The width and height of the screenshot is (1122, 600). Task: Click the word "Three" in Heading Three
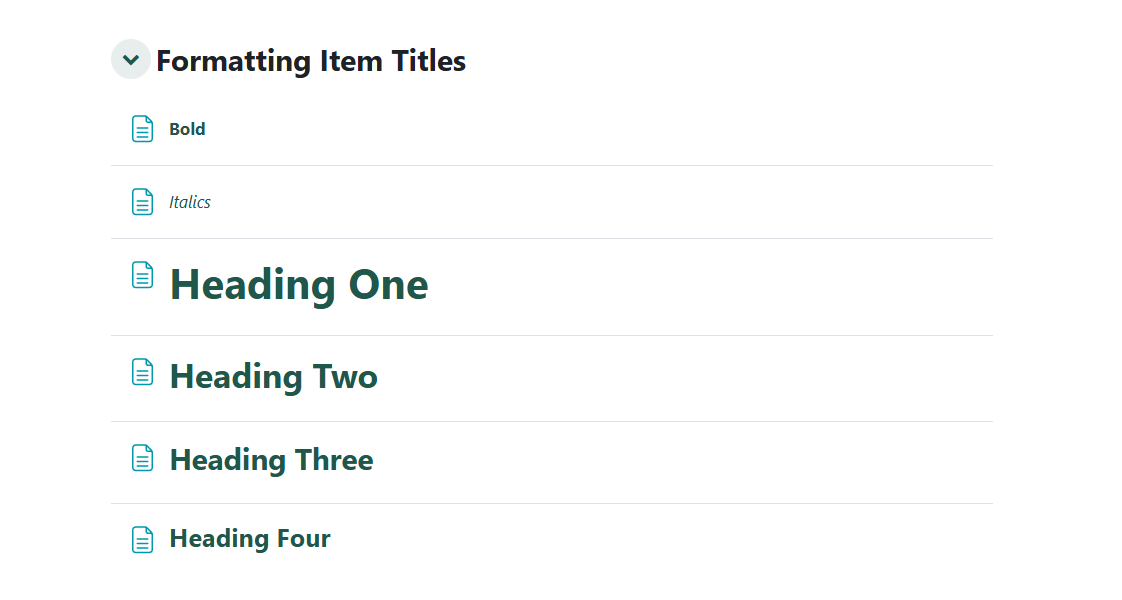(333, 460)
